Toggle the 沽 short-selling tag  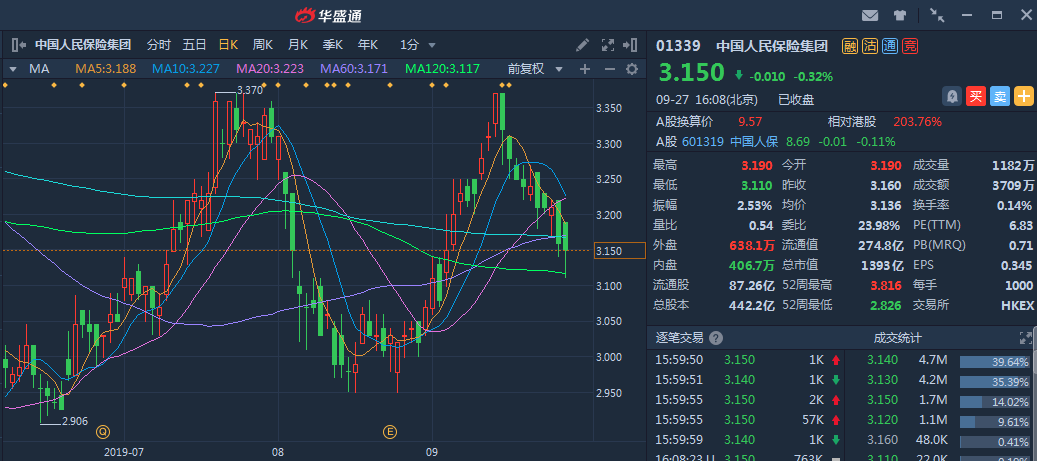[870, 45]
